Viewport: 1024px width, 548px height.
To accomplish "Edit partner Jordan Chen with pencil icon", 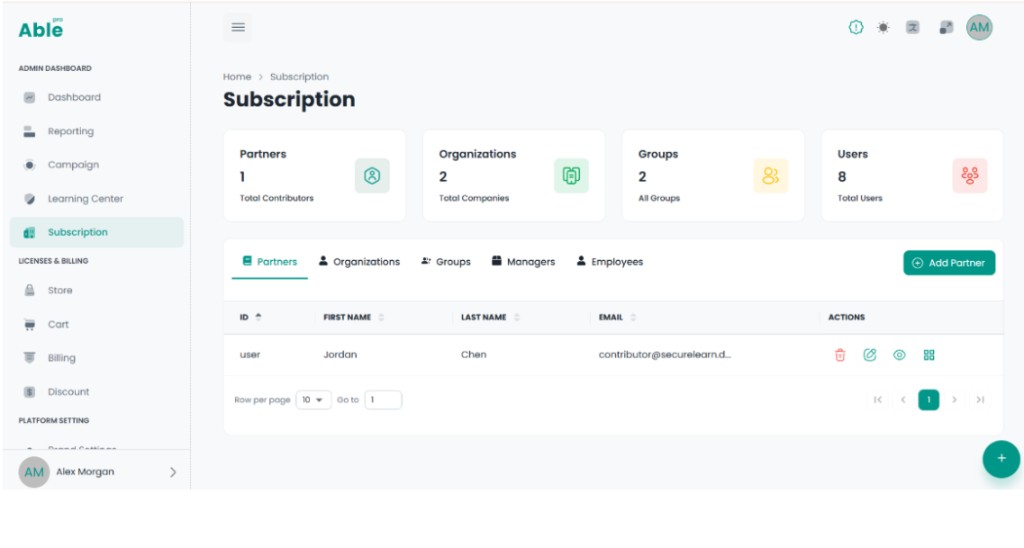I will click(x=870, y=355).
